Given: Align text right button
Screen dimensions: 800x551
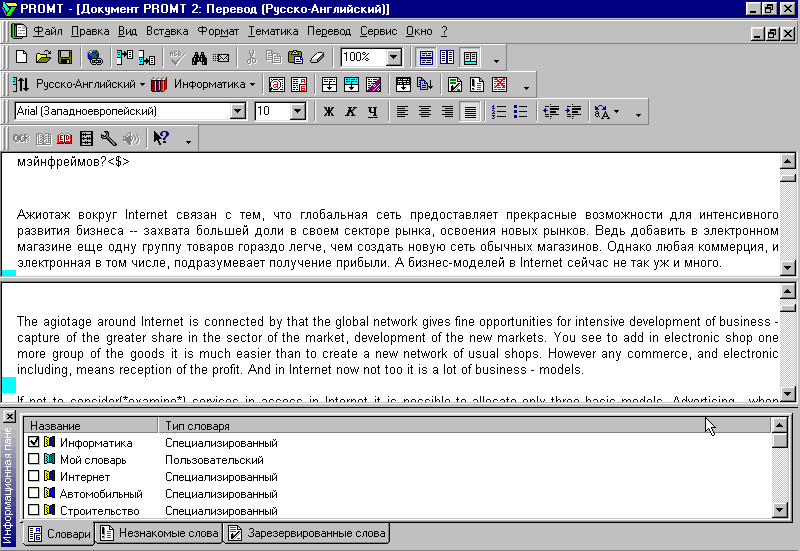Looking at the screenshot, I should 447,111.
